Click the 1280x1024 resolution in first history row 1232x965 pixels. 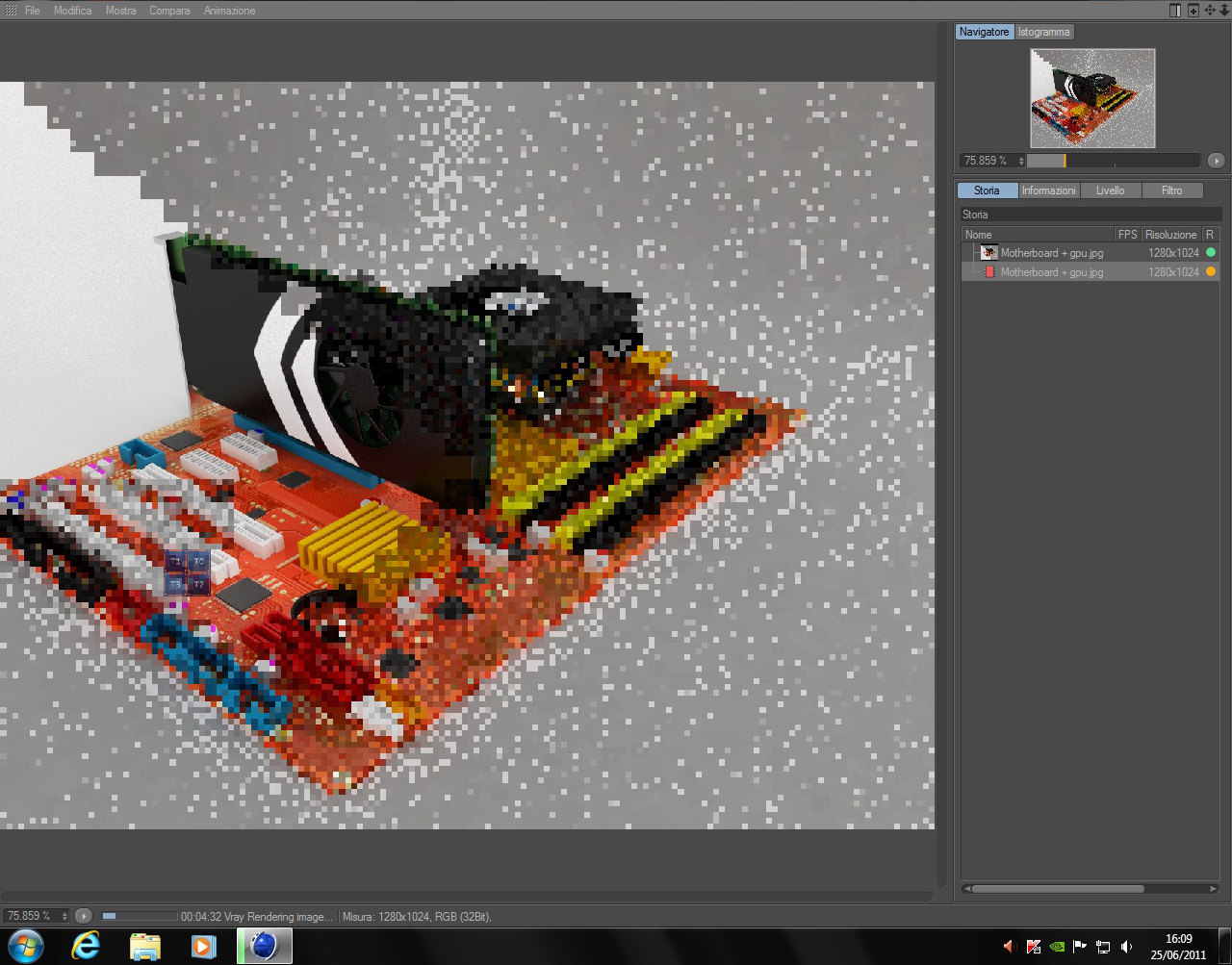1173,253
